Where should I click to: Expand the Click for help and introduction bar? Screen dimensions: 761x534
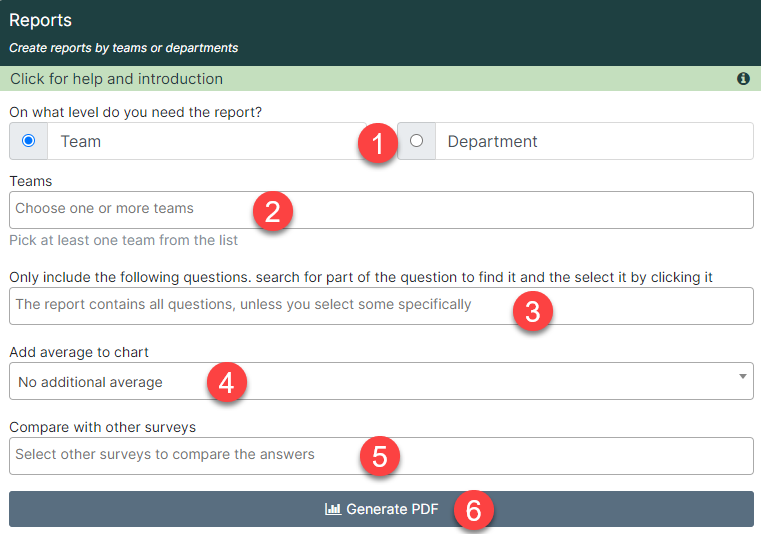coord(380,79)
